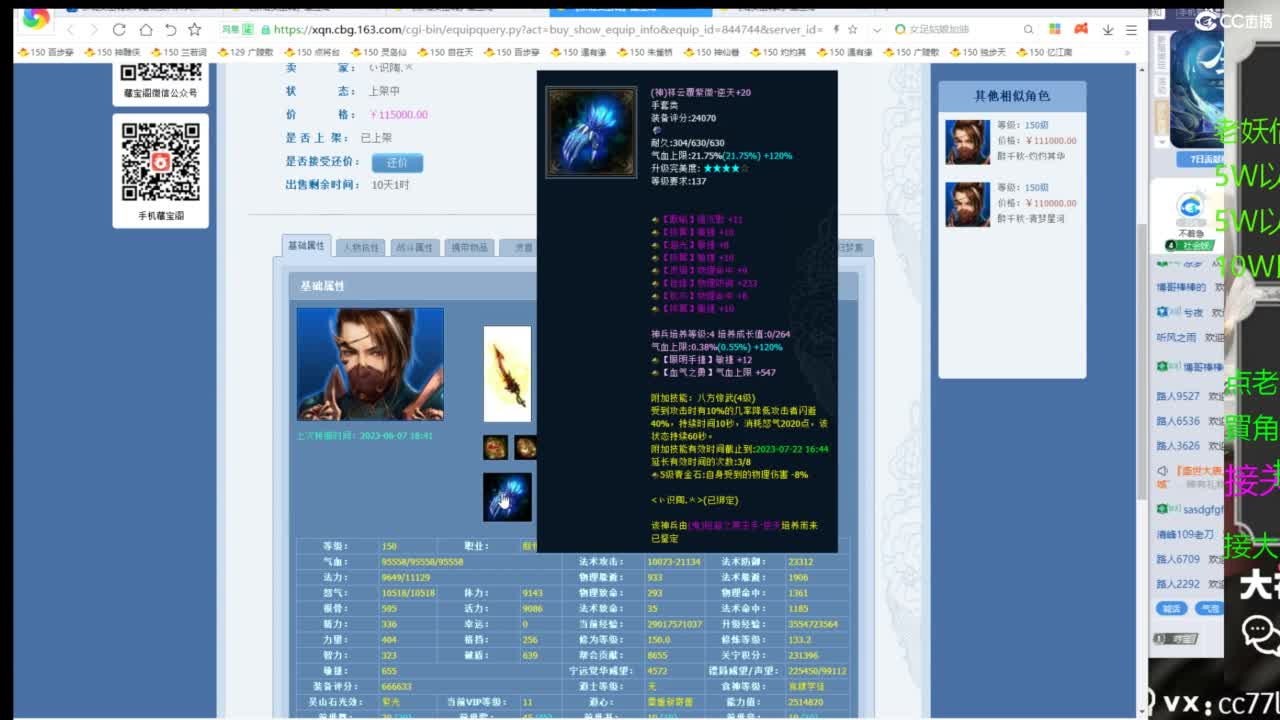
Task: Select the 基础属性 tab
Action: click(x=307, y=246)
